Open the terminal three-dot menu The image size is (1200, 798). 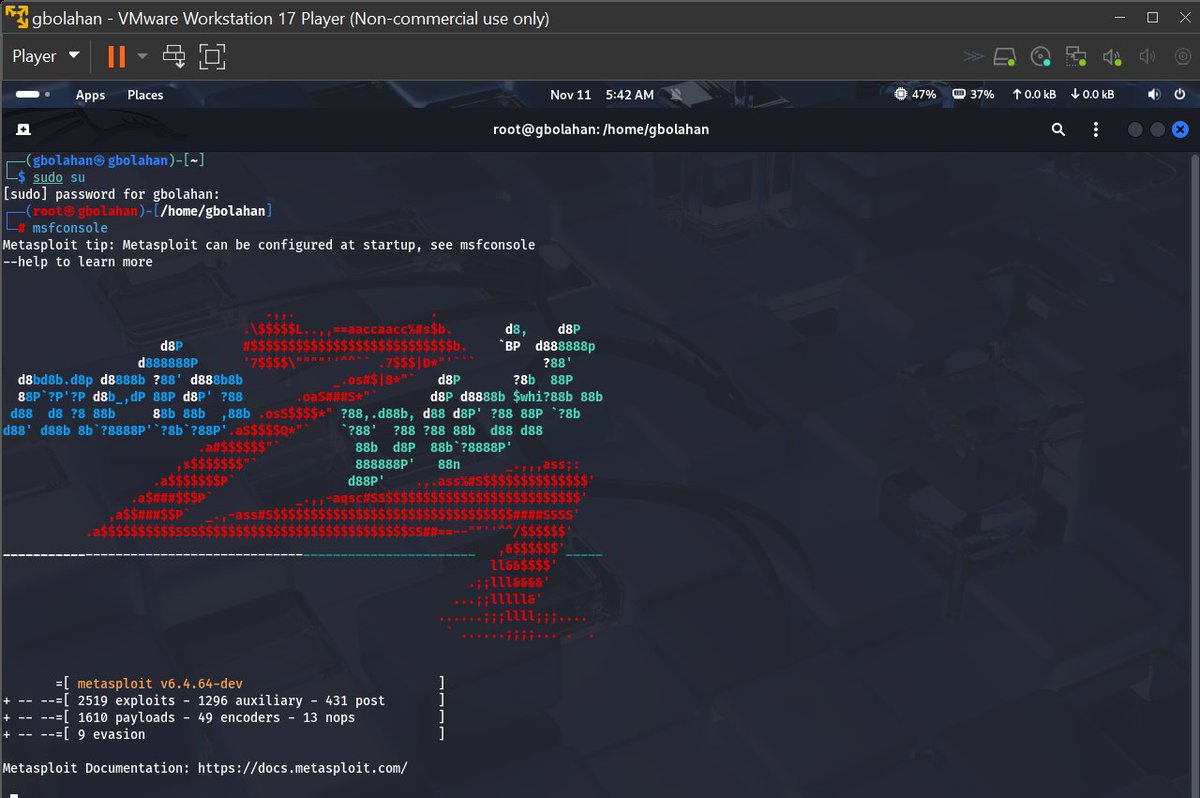click(x=1096, y=129)
